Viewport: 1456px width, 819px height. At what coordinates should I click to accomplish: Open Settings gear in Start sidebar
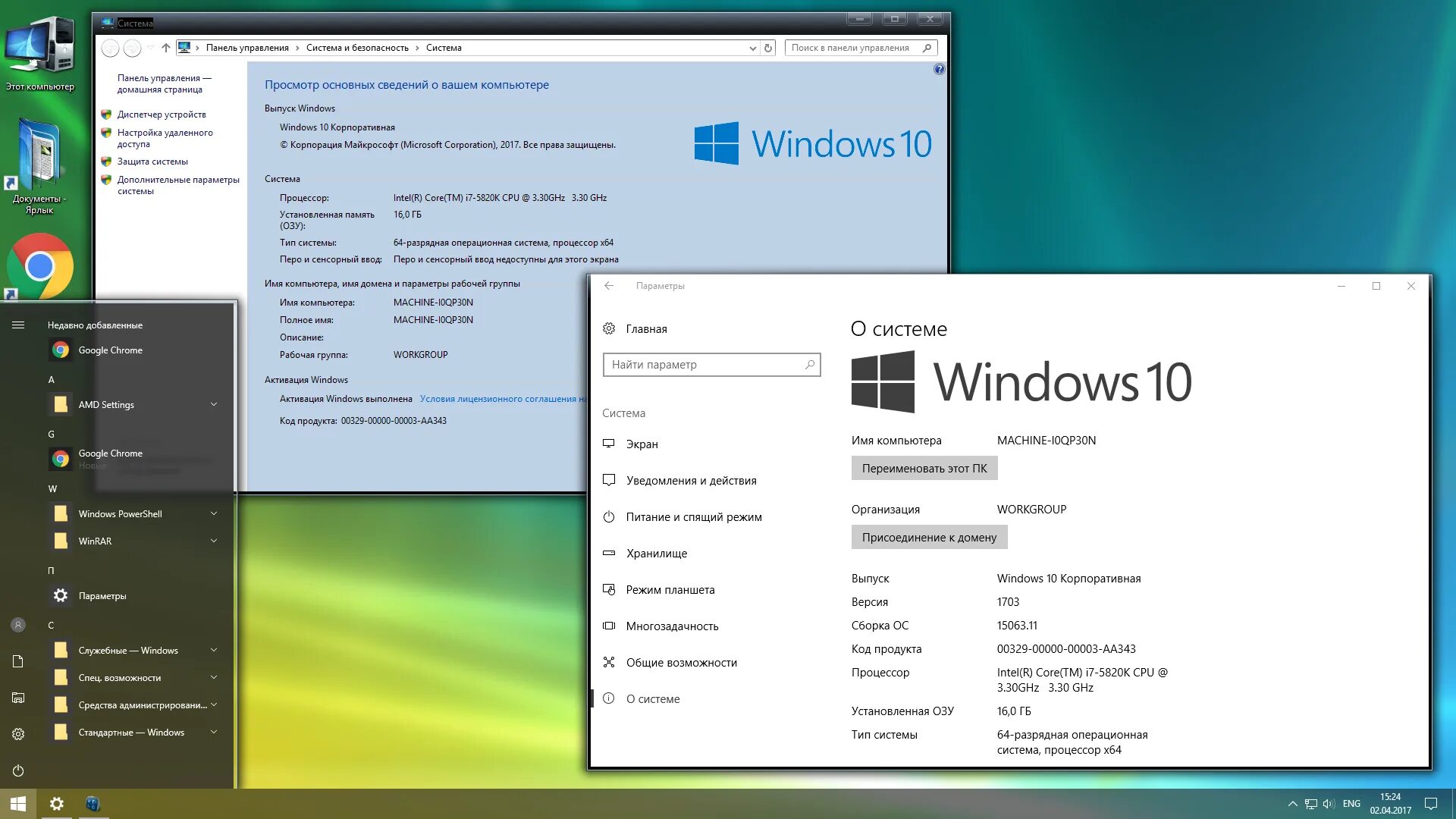pyautogui.click(x=18, y=734)
